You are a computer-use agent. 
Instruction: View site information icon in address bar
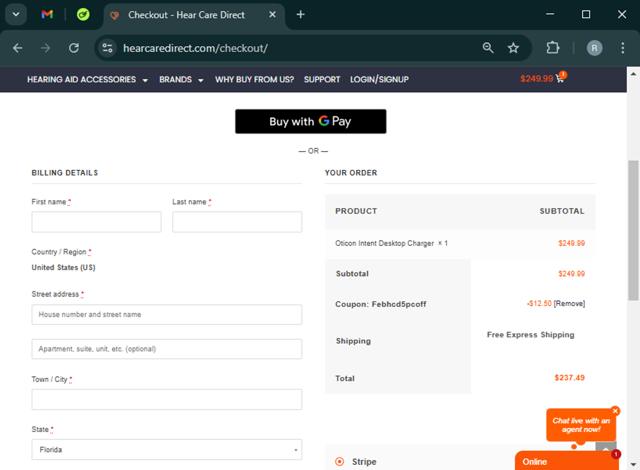pos(107,48)
